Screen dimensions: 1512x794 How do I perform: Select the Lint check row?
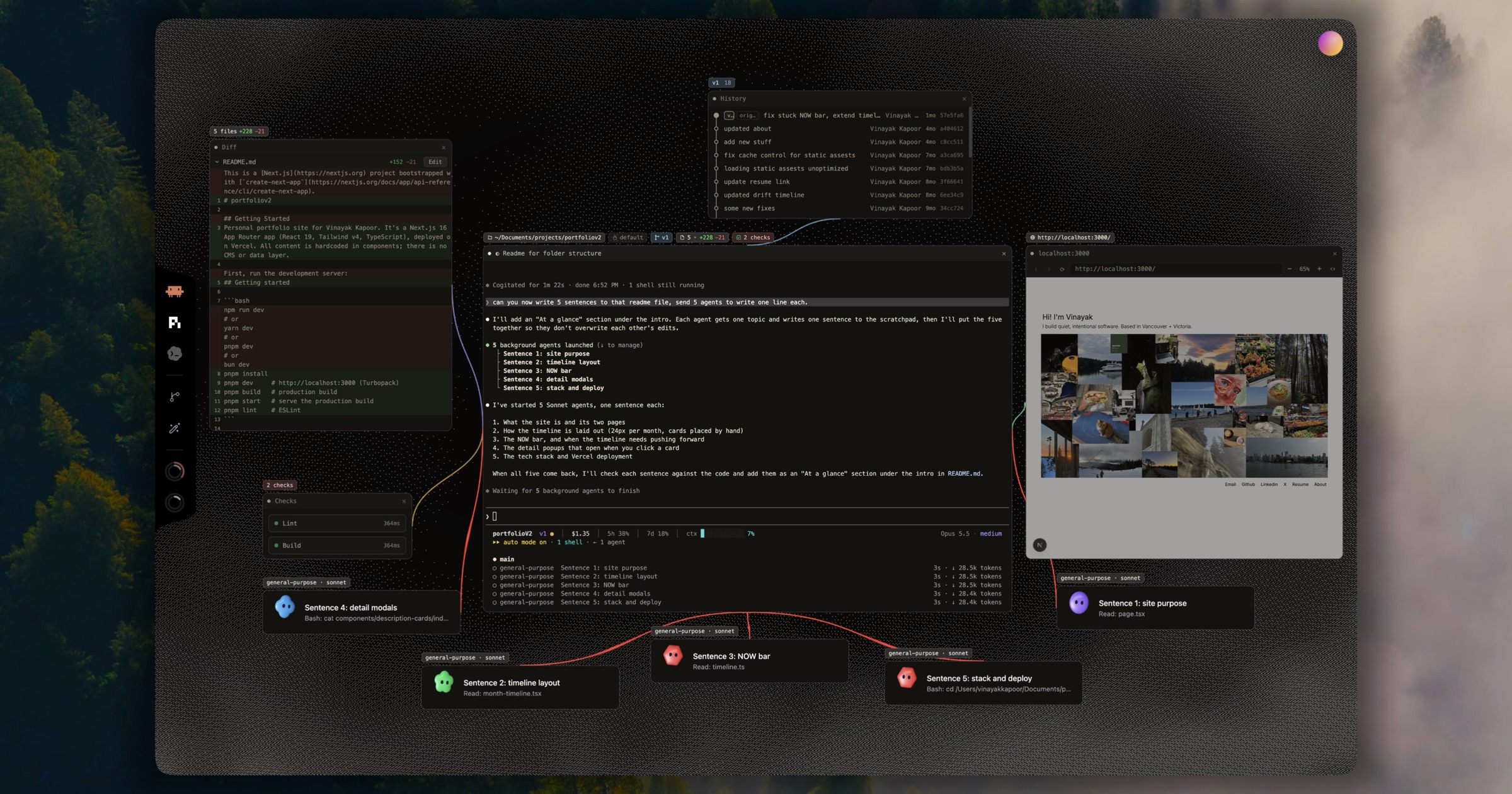(337, 523)
